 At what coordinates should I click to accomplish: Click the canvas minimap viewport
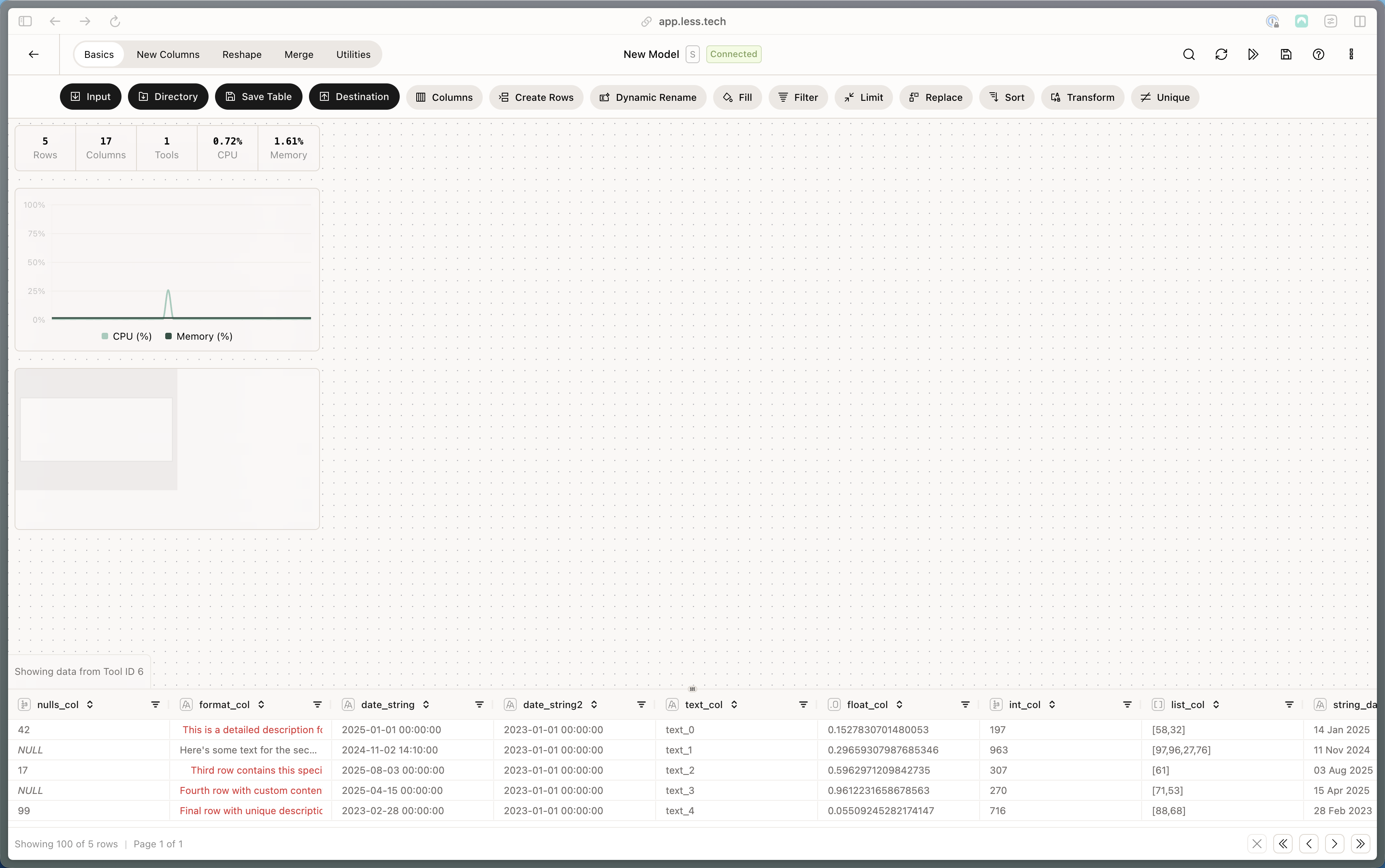96,430
